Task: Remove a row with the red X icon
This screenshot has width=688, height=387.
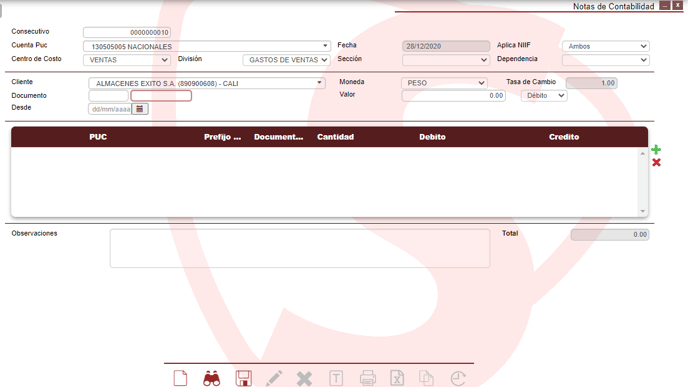Action: click(x=656, y=163)
